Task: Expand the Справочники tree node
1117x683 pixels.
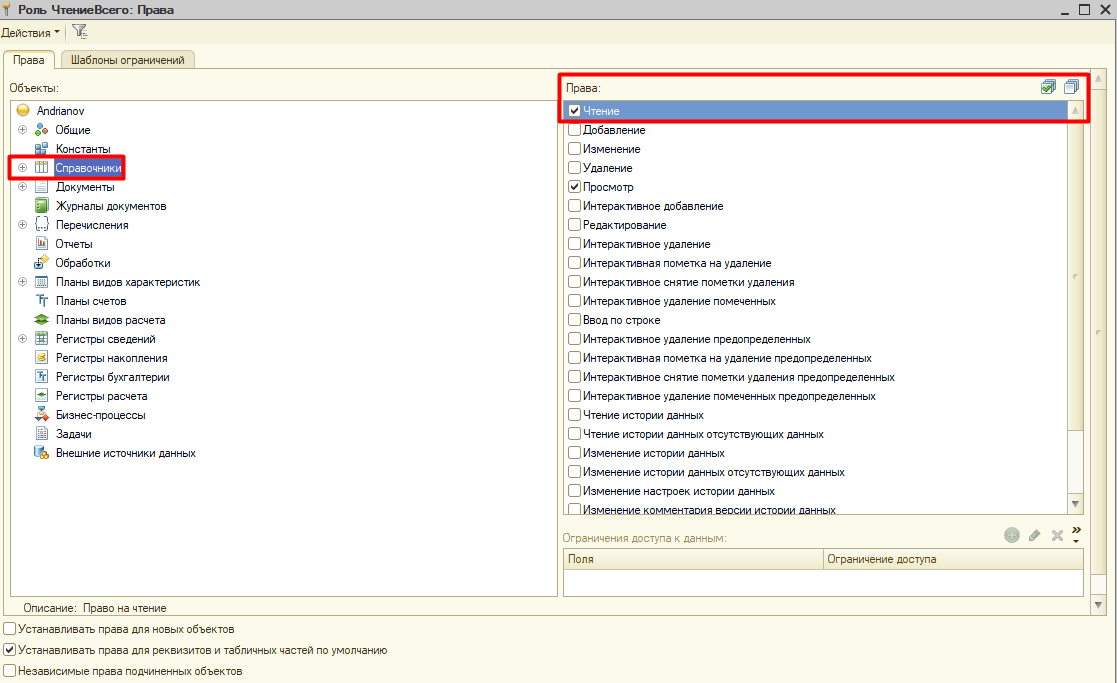Action: 22,168
